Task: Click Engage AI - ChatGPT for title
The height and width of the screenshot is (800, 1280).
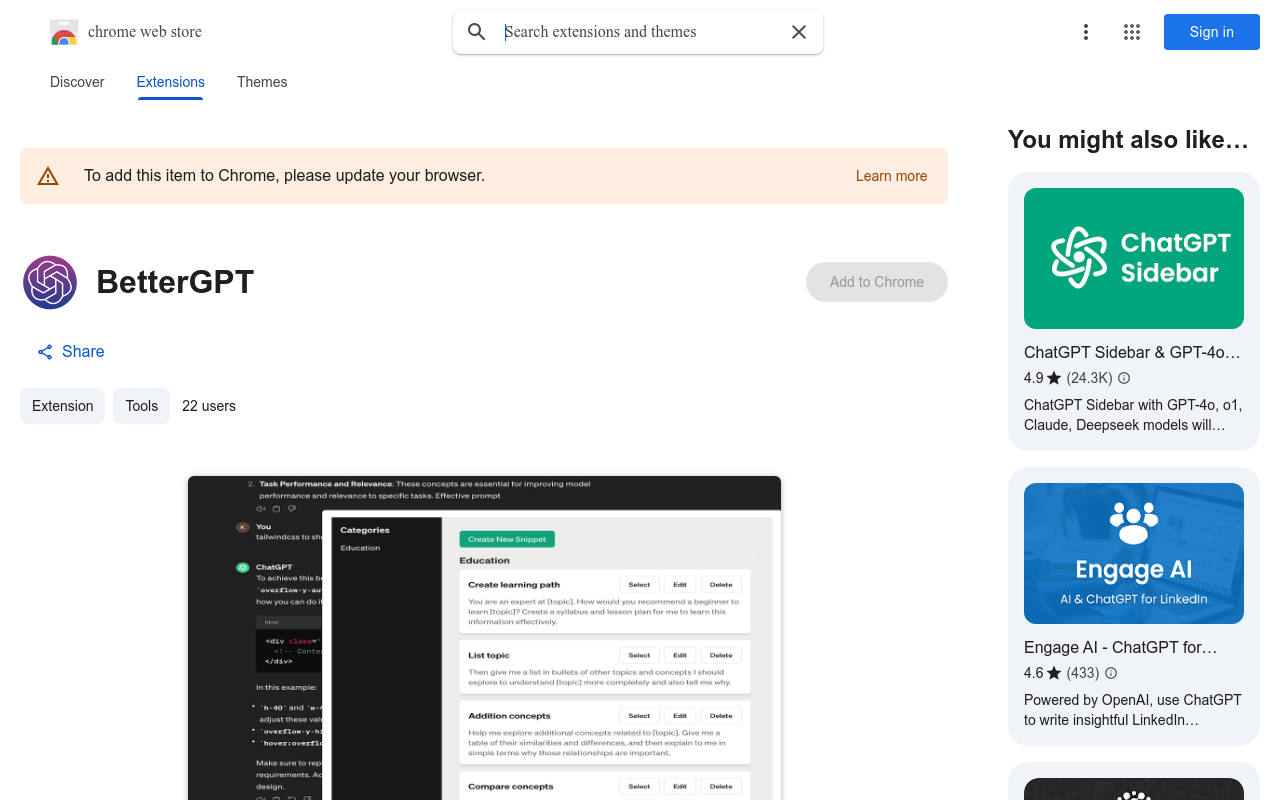Action: click(x=1121, y=647)
